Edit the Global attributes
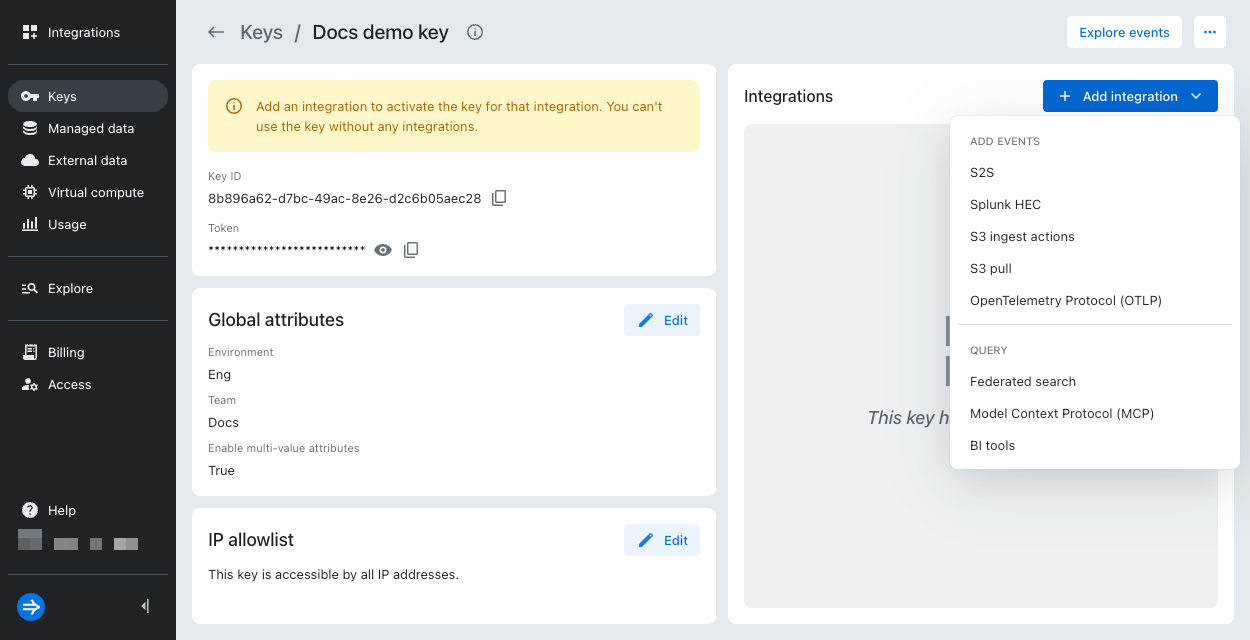 (x=662, y=320)
